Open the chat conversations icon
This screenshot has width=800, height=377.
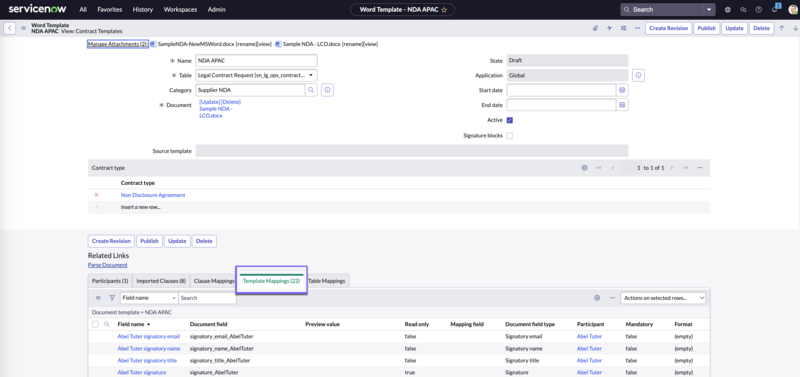pyautogui.click(x=743, y=10)
